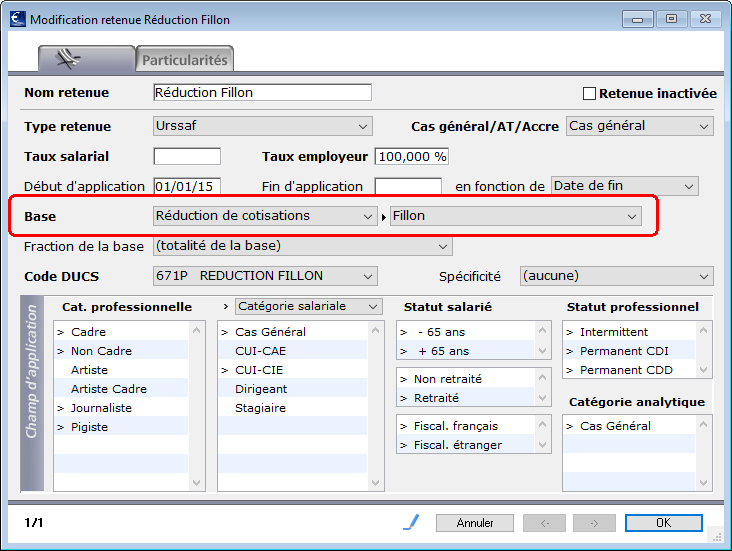Image resolution: width=732 pixels, height=551 pixels.
Task: Open the Code DUCS dropdown
Action: click(265, 276)
